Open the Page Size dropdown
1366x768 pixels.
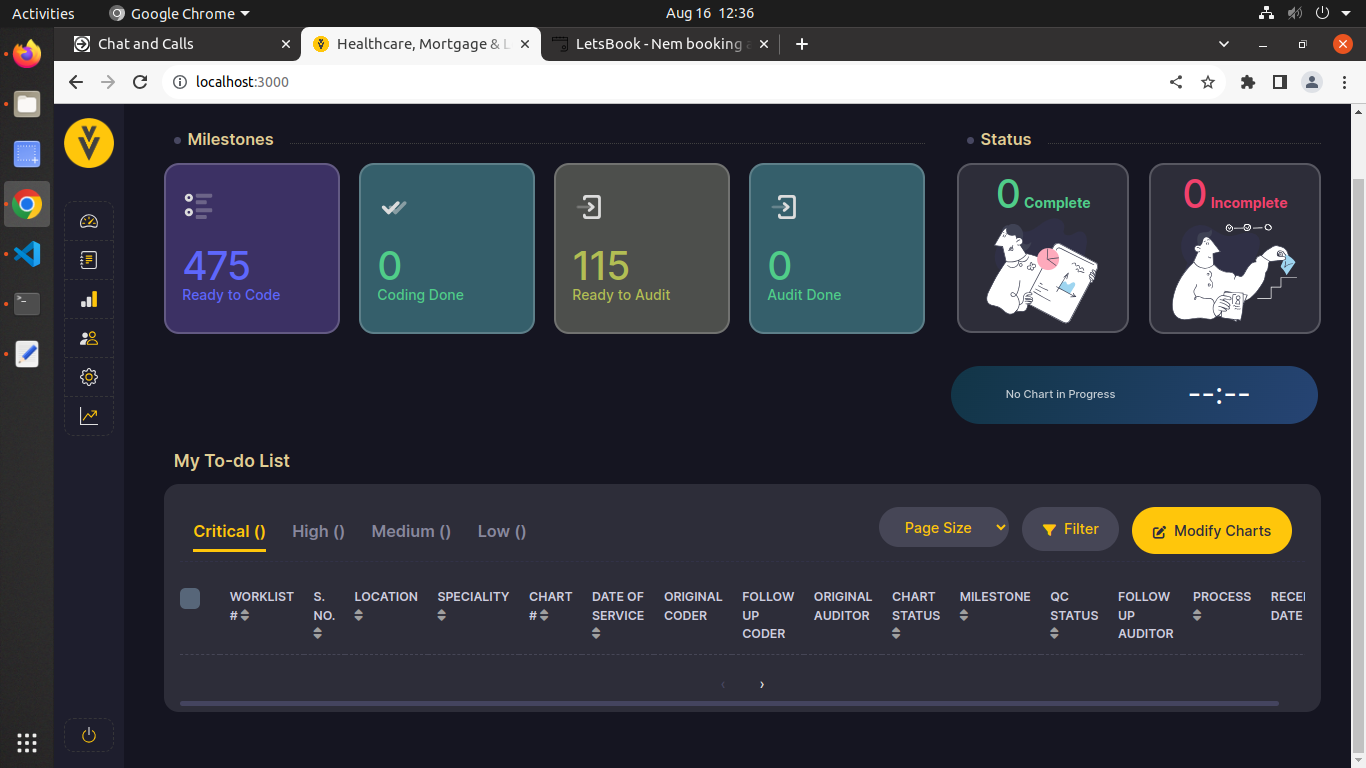pyautogui.click(x=943, y=528)
